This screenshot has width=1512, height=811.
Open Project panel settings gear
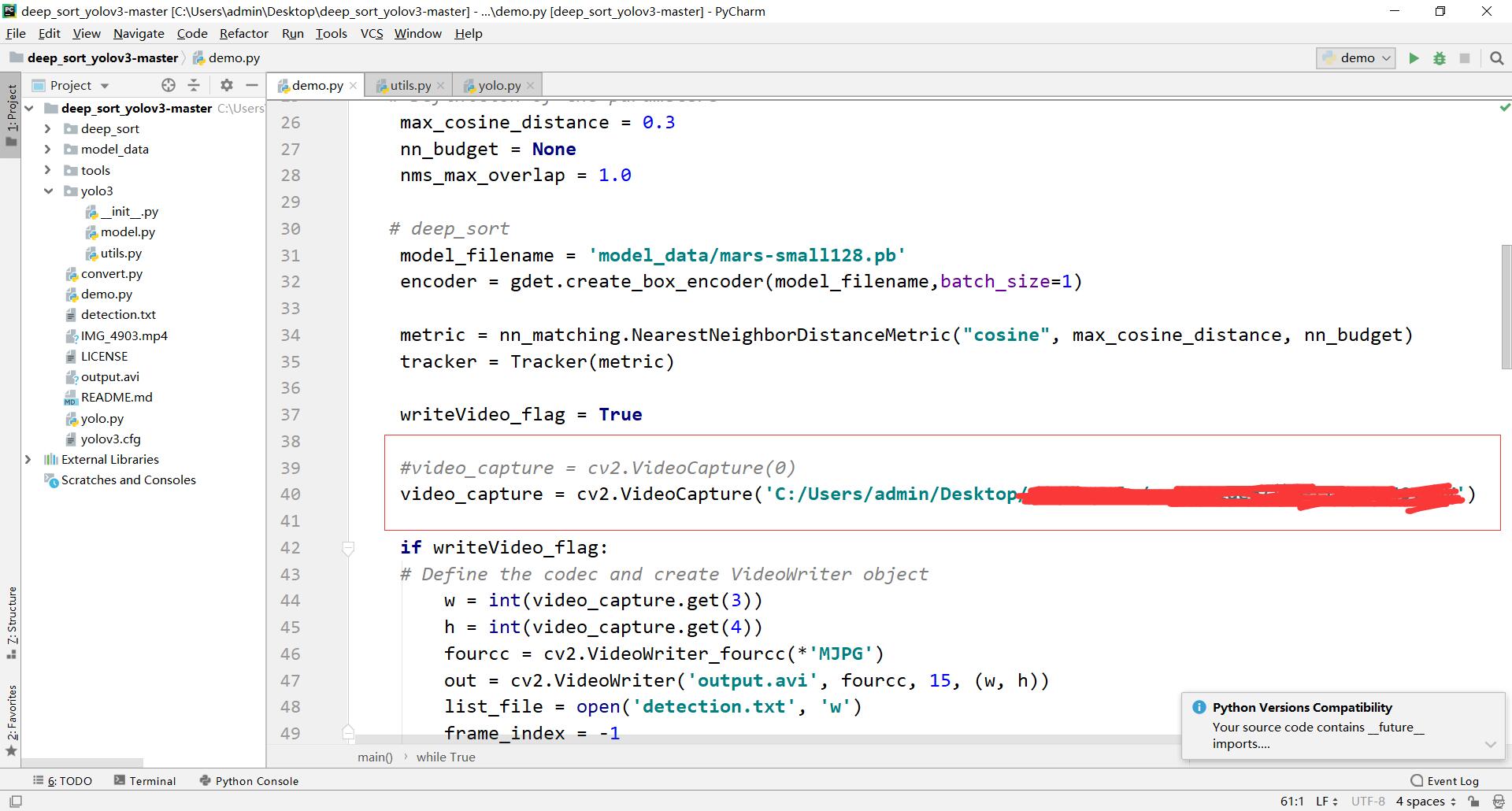(x=227, y=85)
